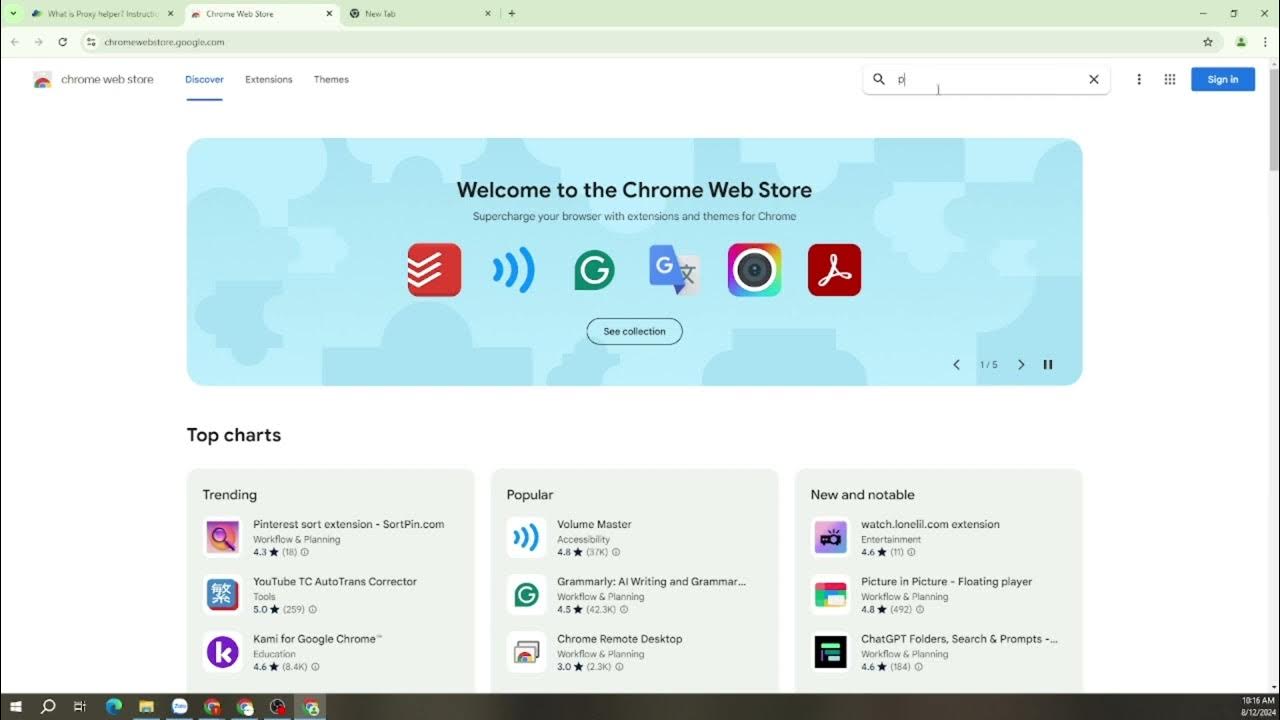The width and height of the screenshot is (1280, 720).
Task: Click the Pinterest sort extension icon
Action: pos(222,537)
